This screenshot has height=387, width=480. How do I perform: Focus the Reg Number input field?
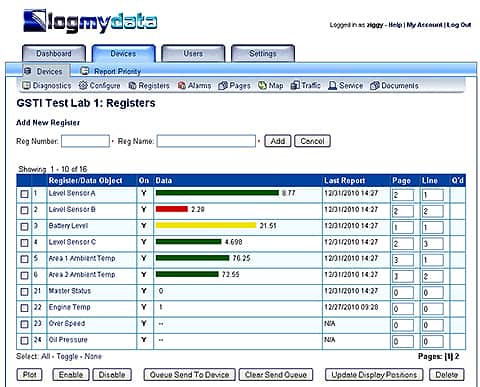coord(85,141)
